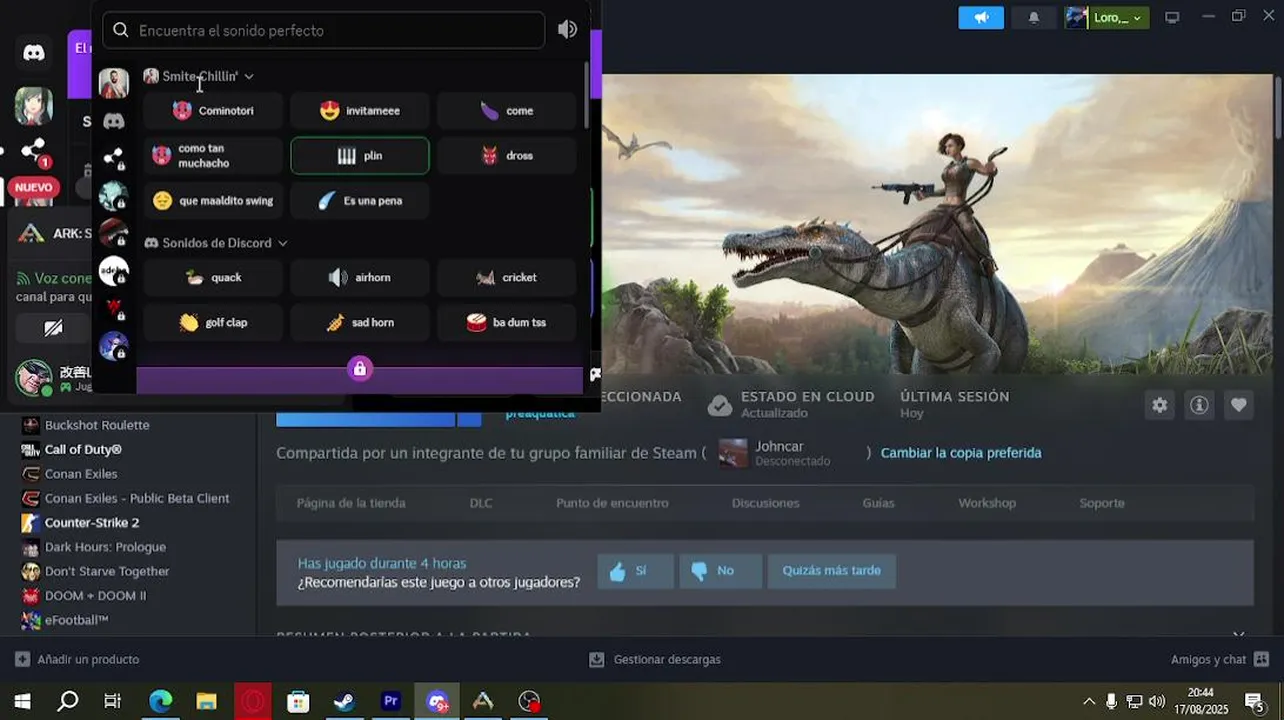Play the sad horn sound
The height and width of the screenshot is (720, 1284).
(360, 323)
